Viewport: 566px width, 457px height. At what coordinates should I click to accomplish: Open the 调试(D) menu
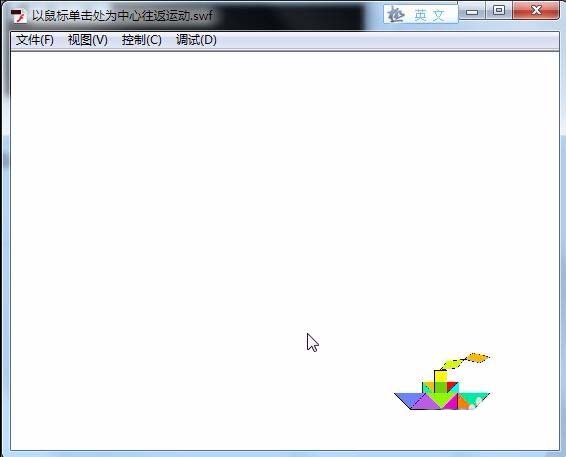pos(196,40)
